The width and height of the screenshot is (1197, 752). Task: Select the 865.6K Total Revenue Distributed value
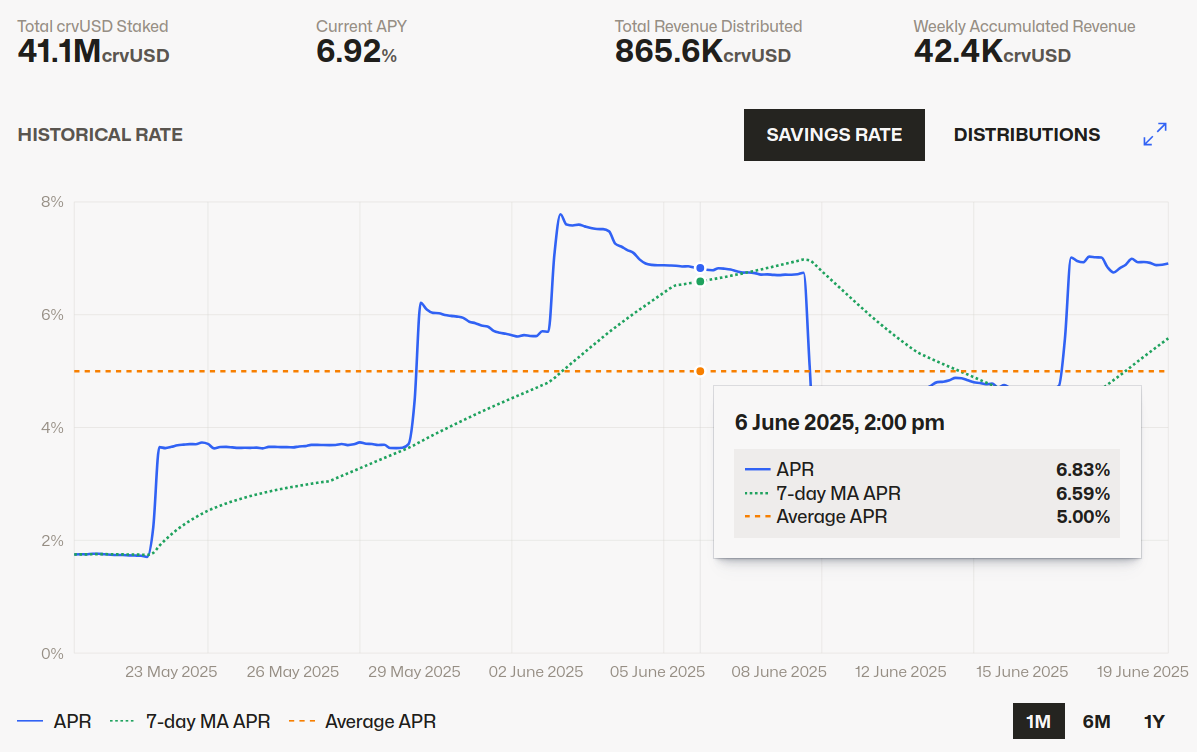[702, 52]
